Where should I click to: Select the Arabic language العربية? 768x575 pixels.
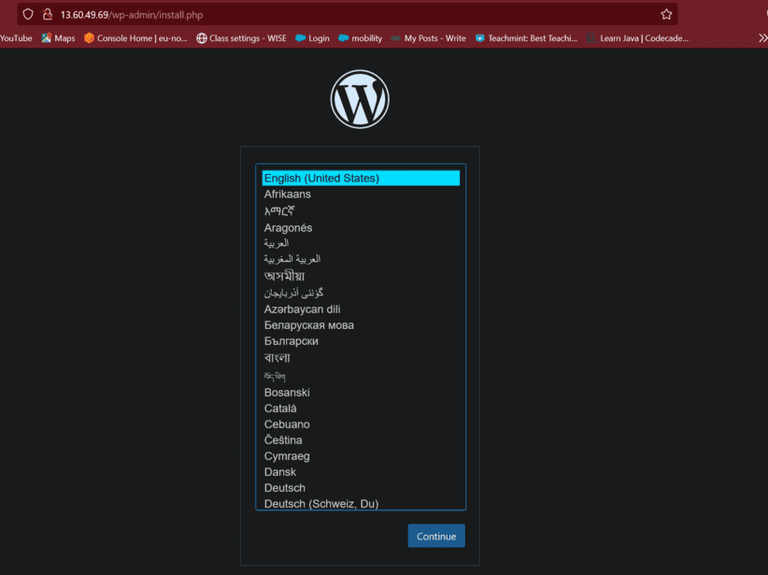(361, 243)
